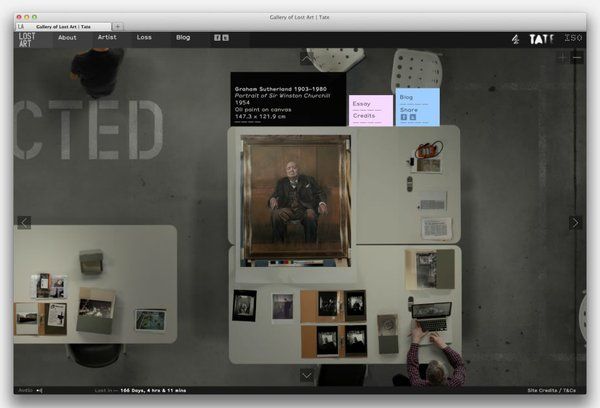
Task: Toggle the Audio sound control
Action: pos(31,390)
